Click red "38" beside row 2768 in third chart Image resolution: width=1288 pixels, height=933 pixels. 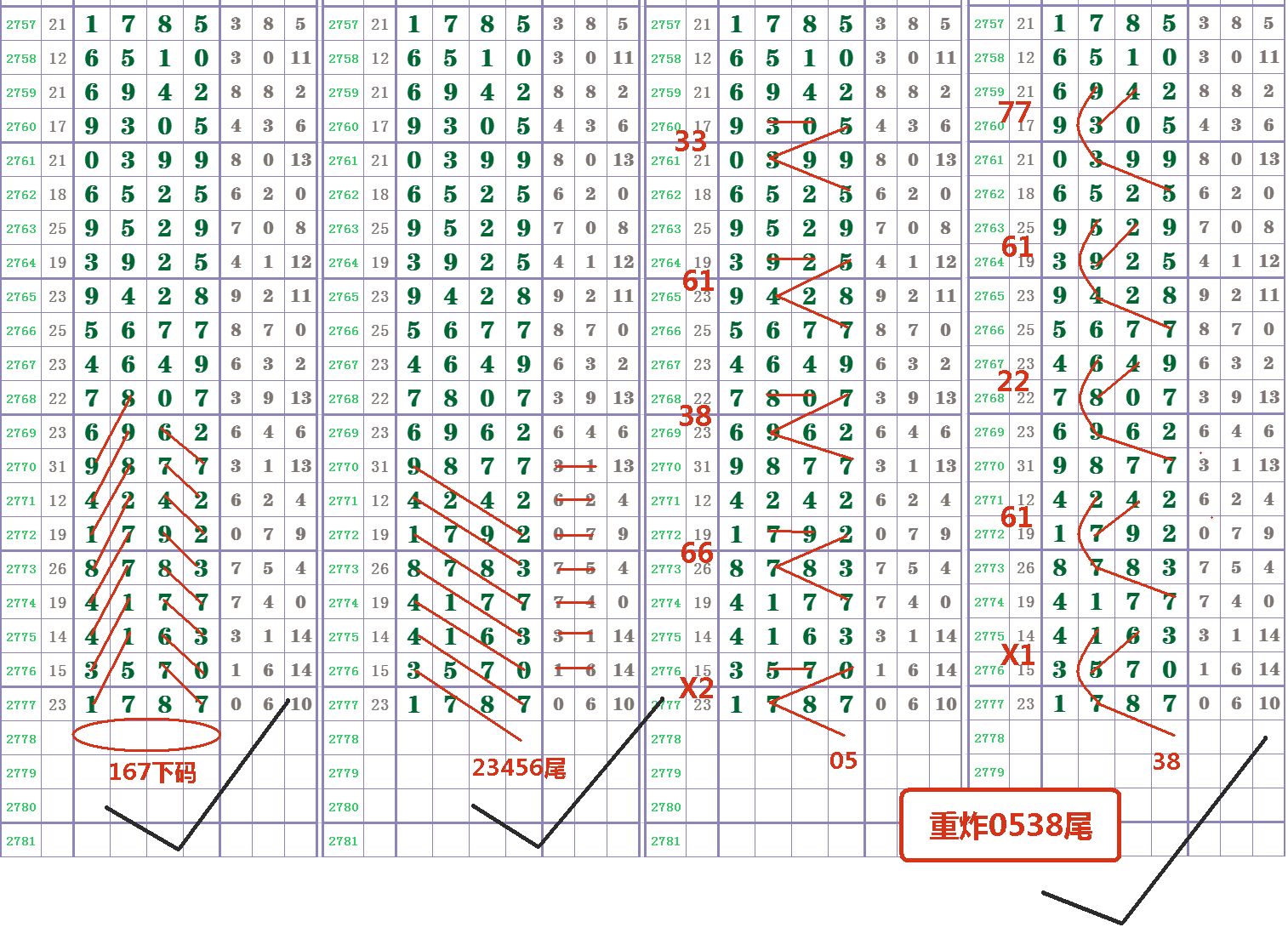[695, 416]
